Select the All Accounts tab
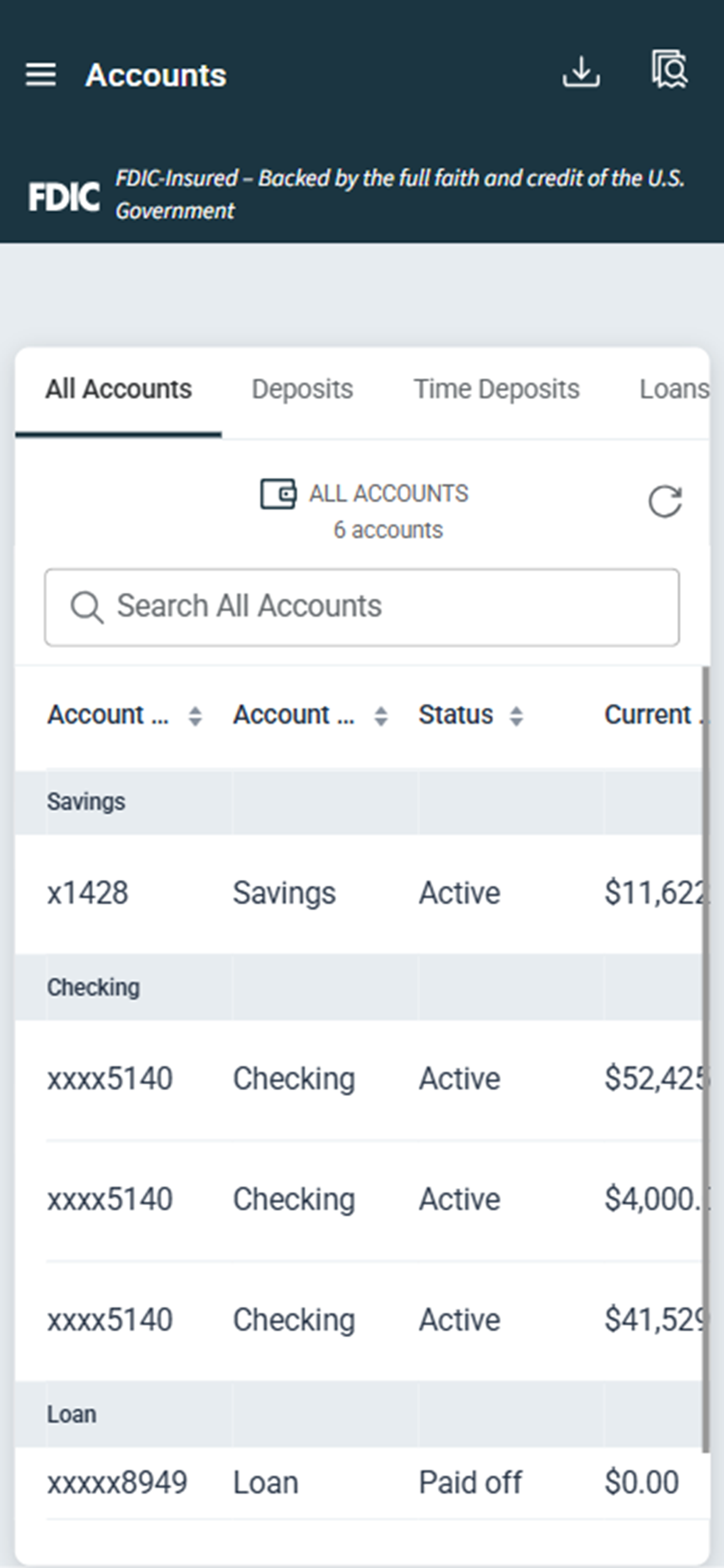The height and width of the screenshot is (1568, 724). (x=119, y=390)
